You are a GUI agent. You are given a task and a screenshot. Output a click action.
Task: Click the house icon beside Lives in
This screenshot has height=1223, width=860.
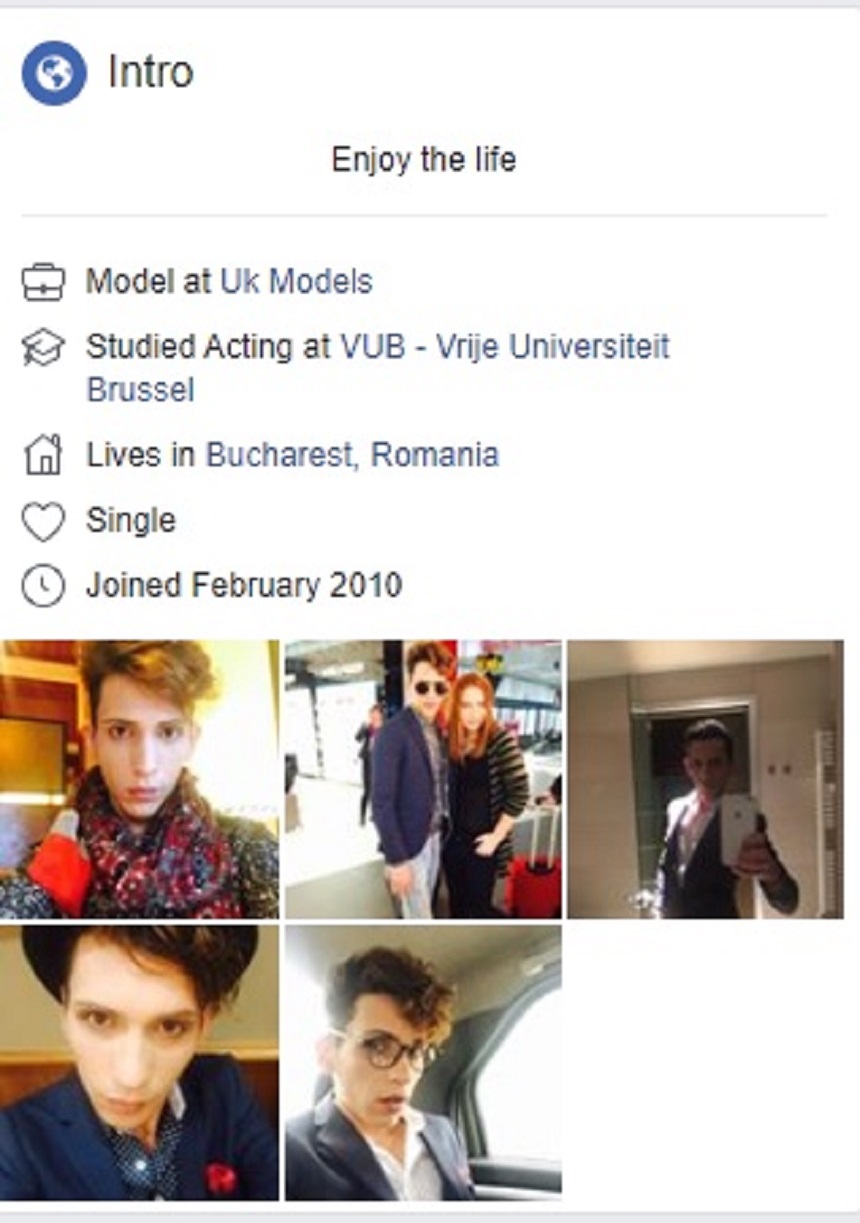coord(43,456)
